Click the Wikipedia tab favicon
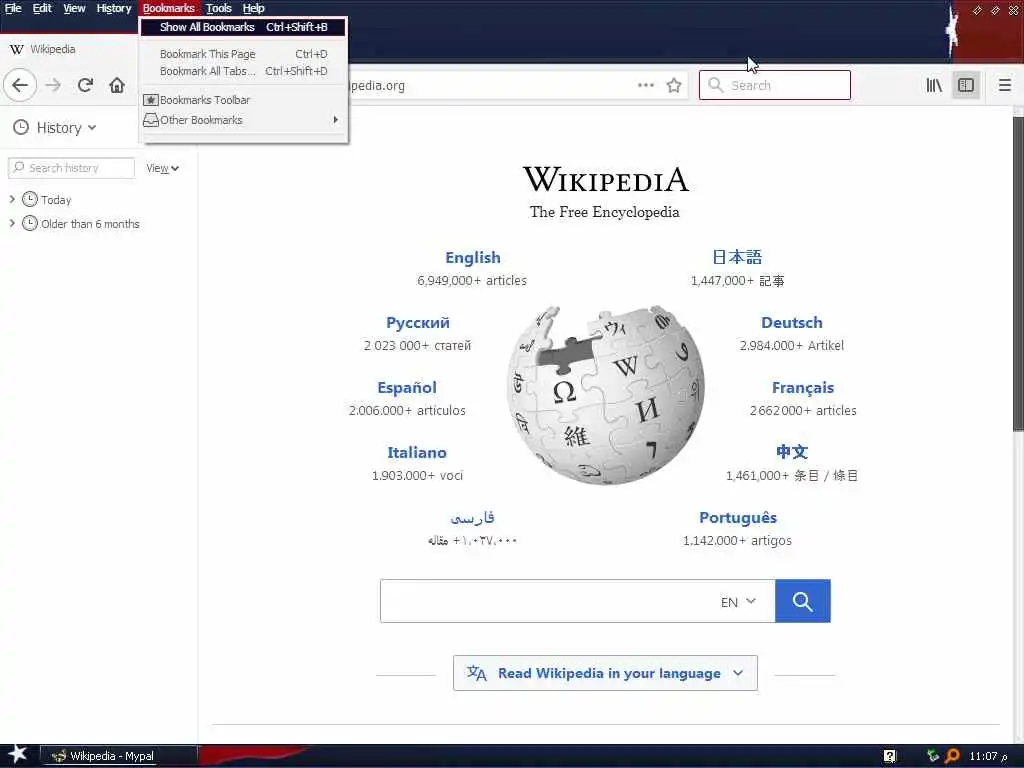1024x768 pixels. [17, 49]
